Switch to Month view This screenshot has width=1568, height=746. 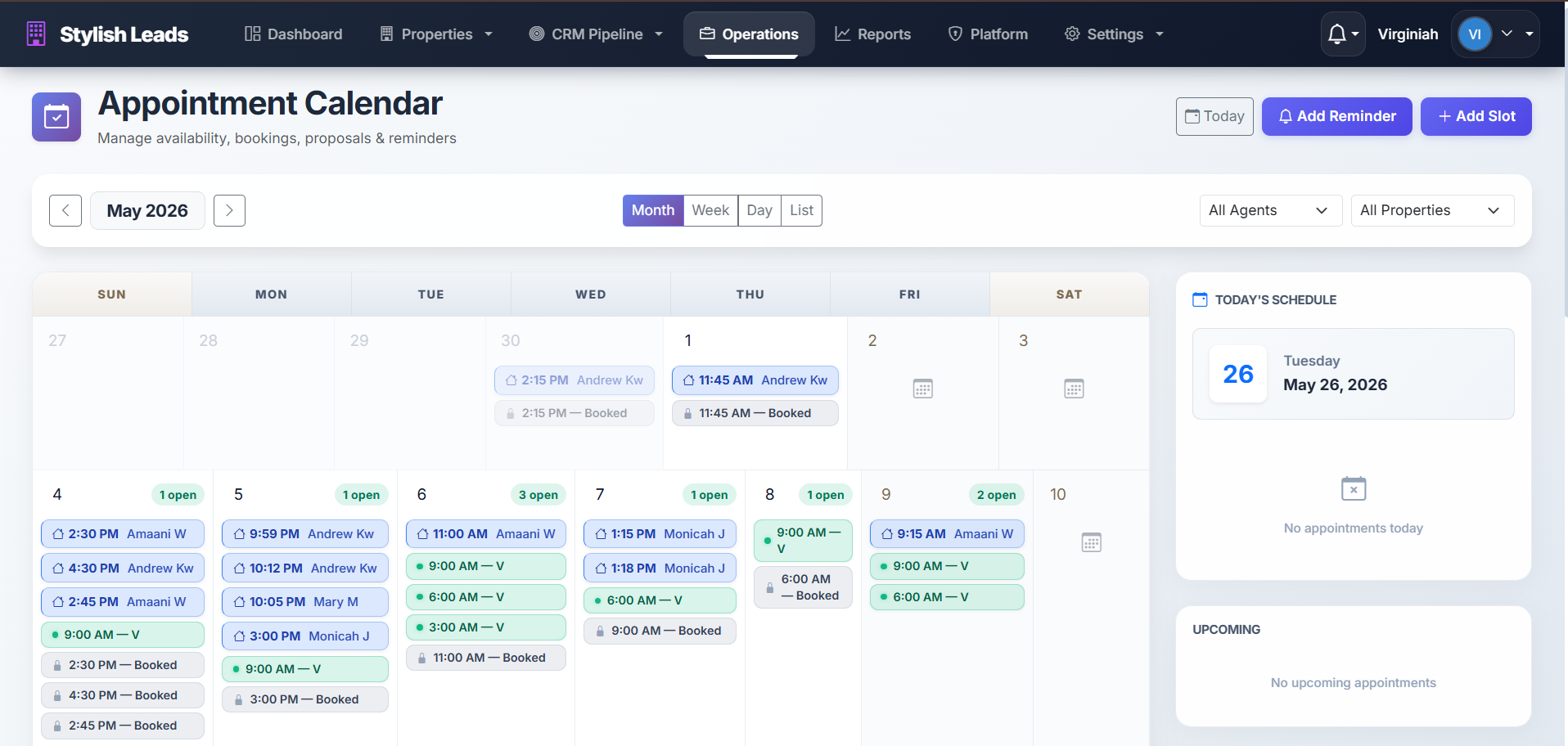tap(653, 210)
